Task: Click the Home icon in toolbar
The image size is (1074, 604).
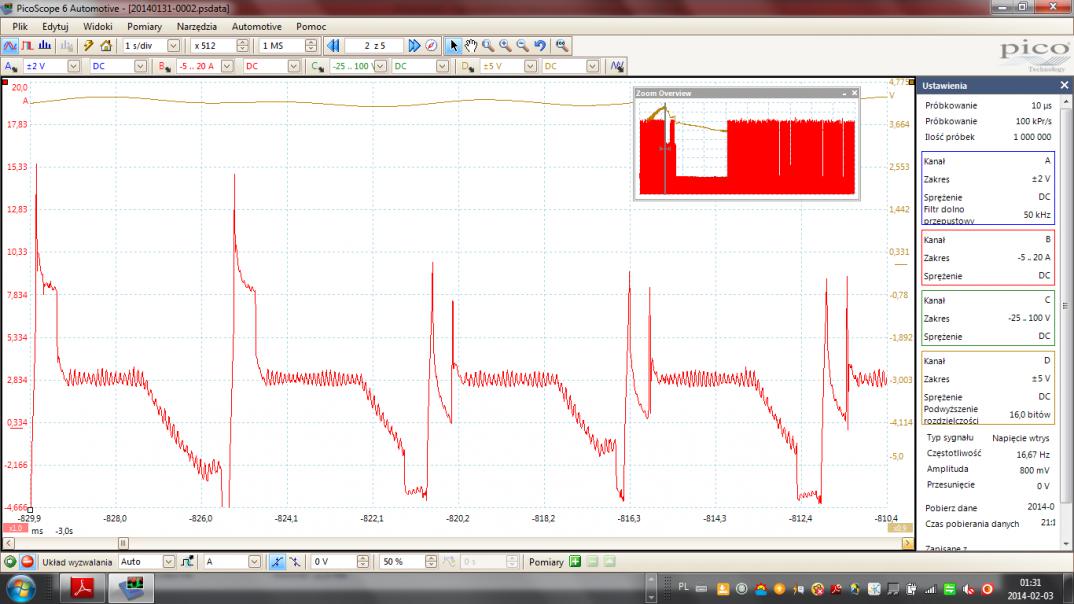Action: coord(106,46)
